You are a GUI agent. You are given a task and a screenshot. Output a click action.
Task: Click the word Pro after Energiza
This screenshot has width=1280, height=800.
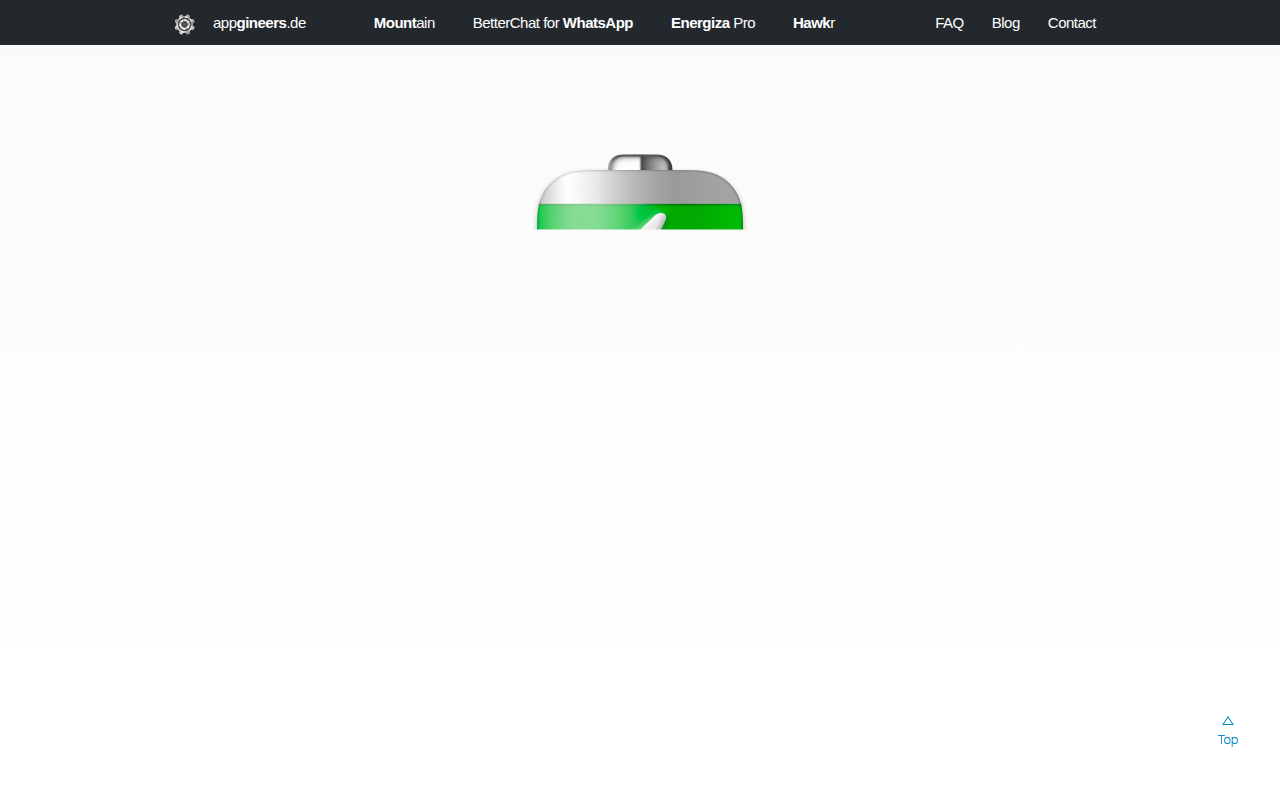click(744, 23)
